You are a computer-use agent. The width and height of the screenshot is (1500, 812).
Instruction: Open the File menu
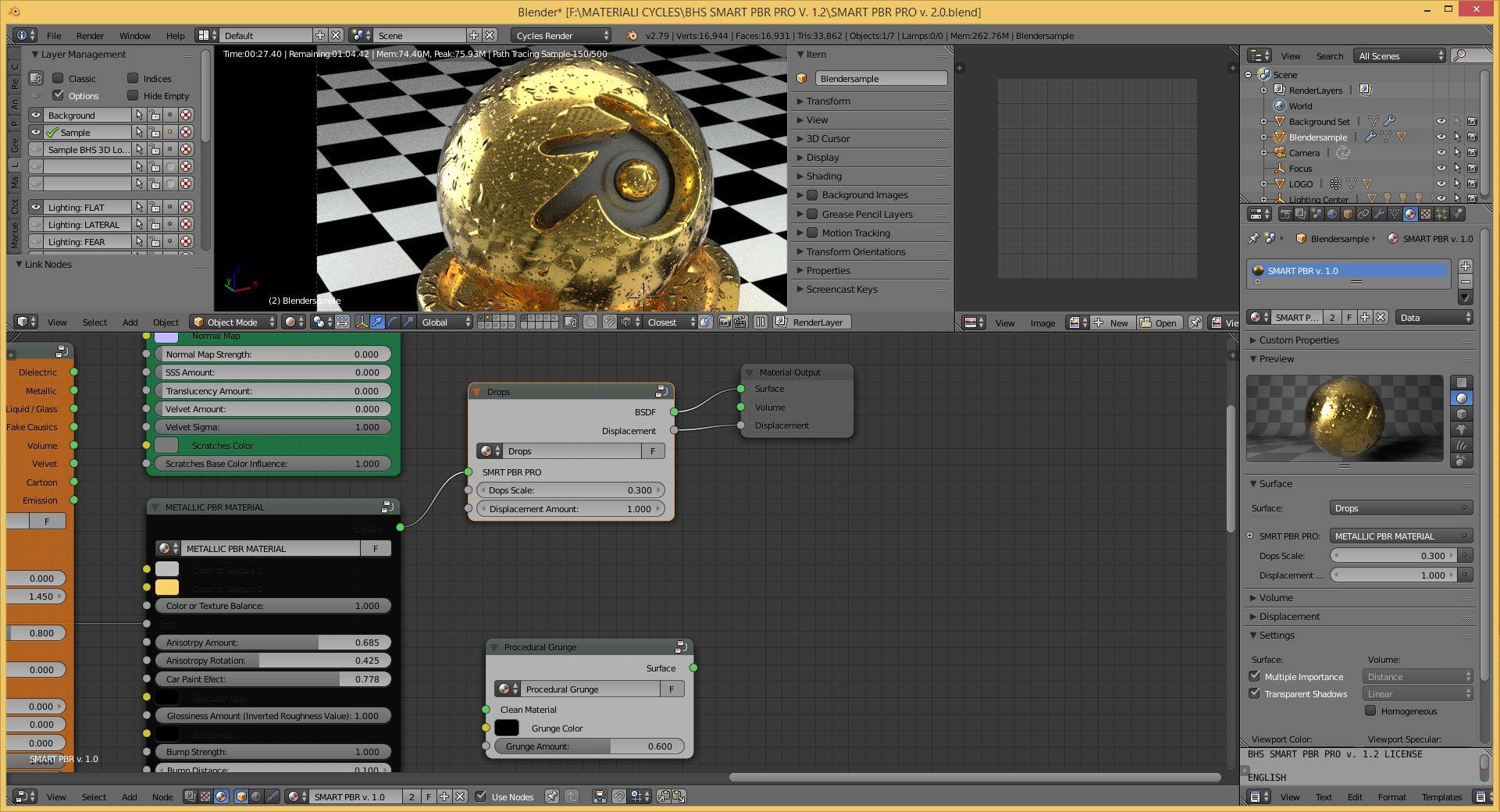tap(54, 36)
